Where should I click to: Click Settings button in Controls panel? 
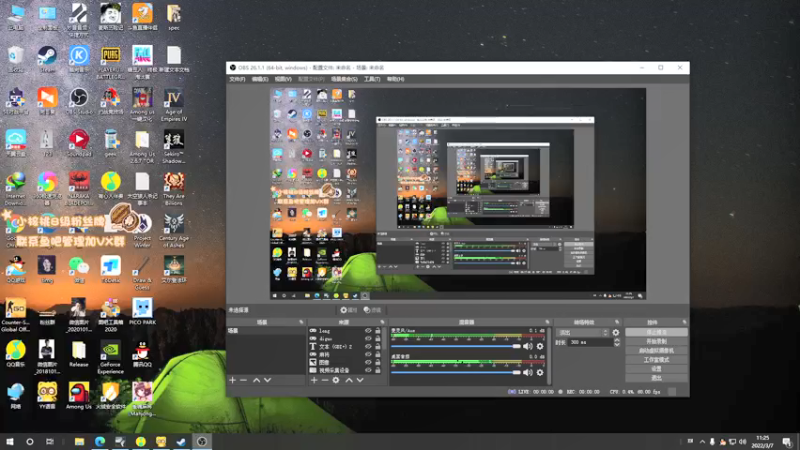[656, 369]
